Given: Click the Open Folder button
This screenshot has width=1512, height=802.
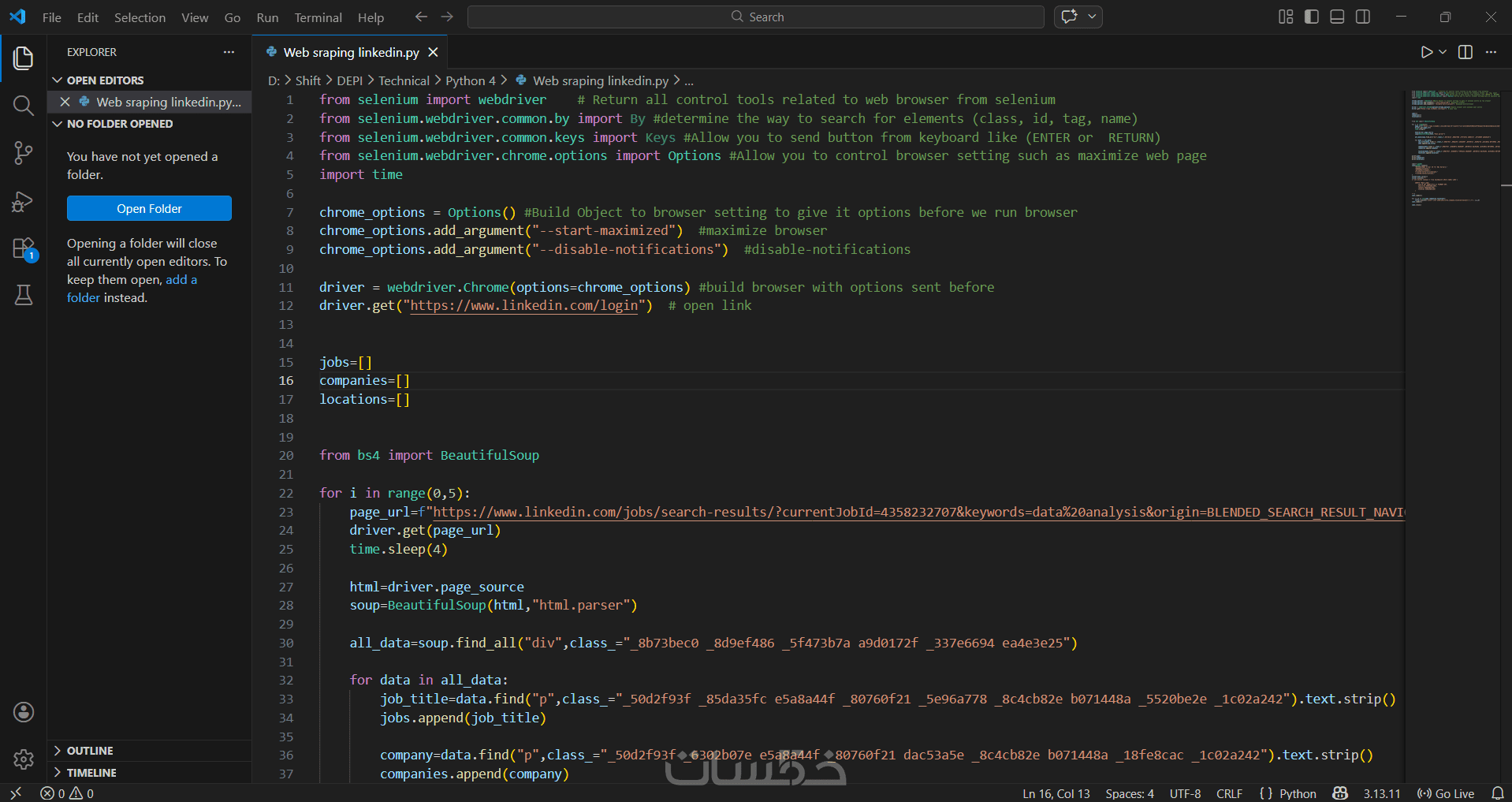Looking at the screenshot, I should [149, 208].
